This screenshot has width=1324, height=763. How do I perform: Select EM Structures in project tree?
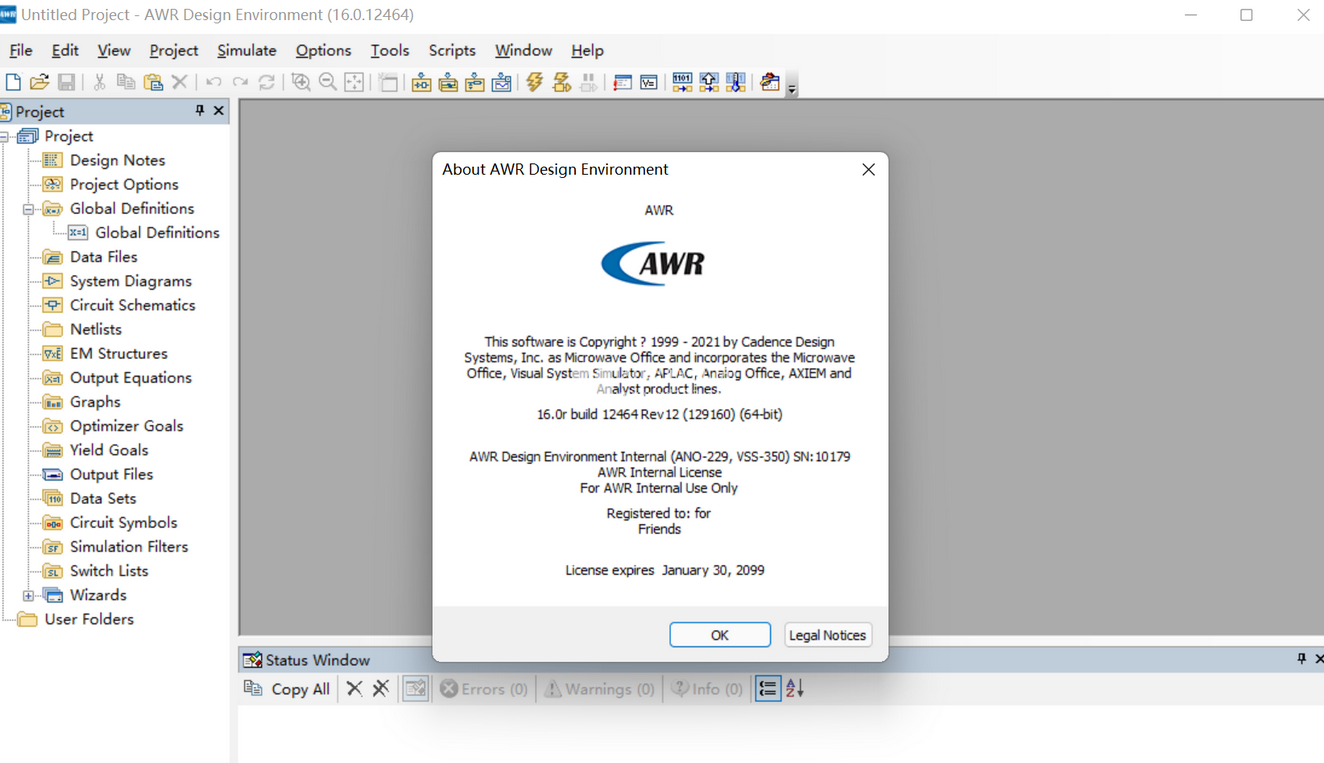tap(118, 353)
